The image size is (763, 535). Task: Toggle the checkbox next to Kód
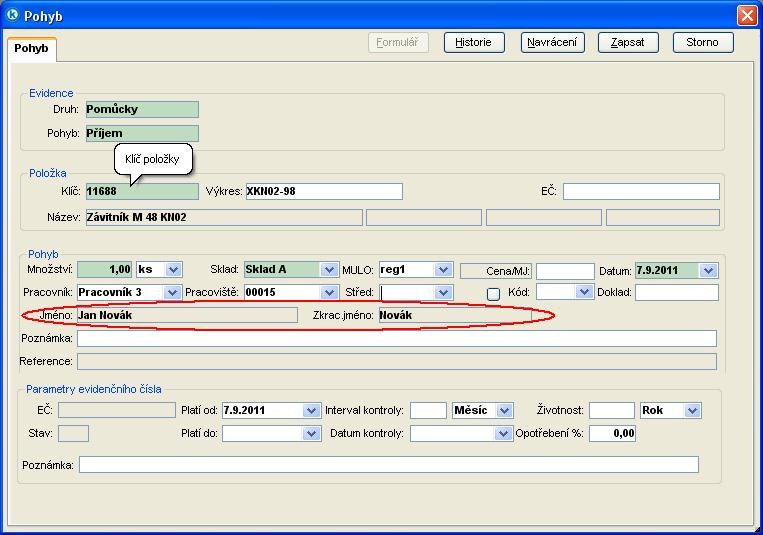[x=493, y=294]
